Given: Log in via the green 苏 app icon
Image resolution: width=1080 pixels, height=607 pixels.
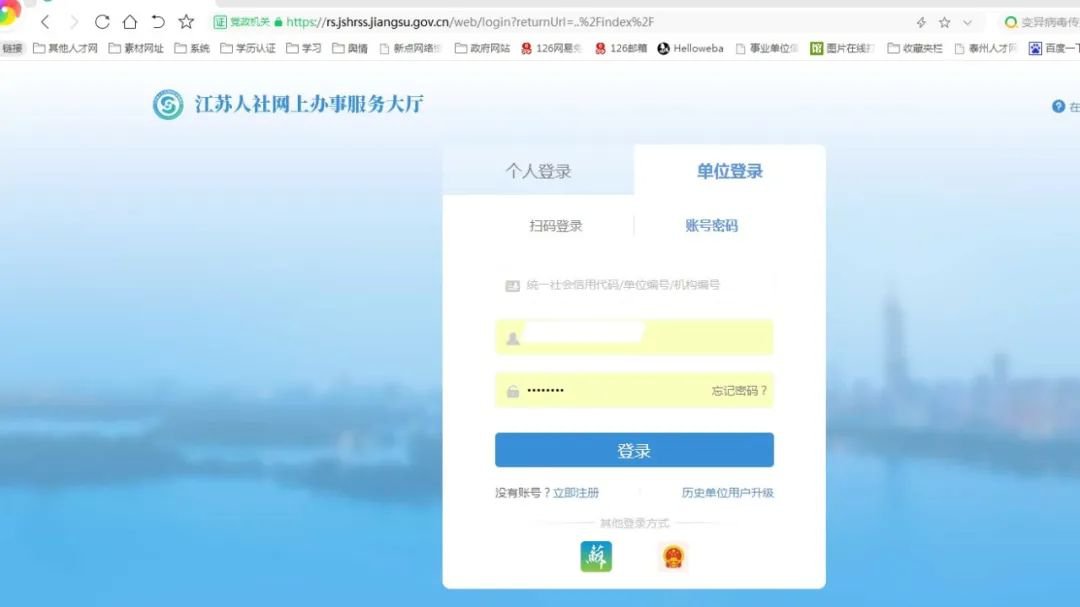Looking at the screenshot, I should click(x=596, y=556).
